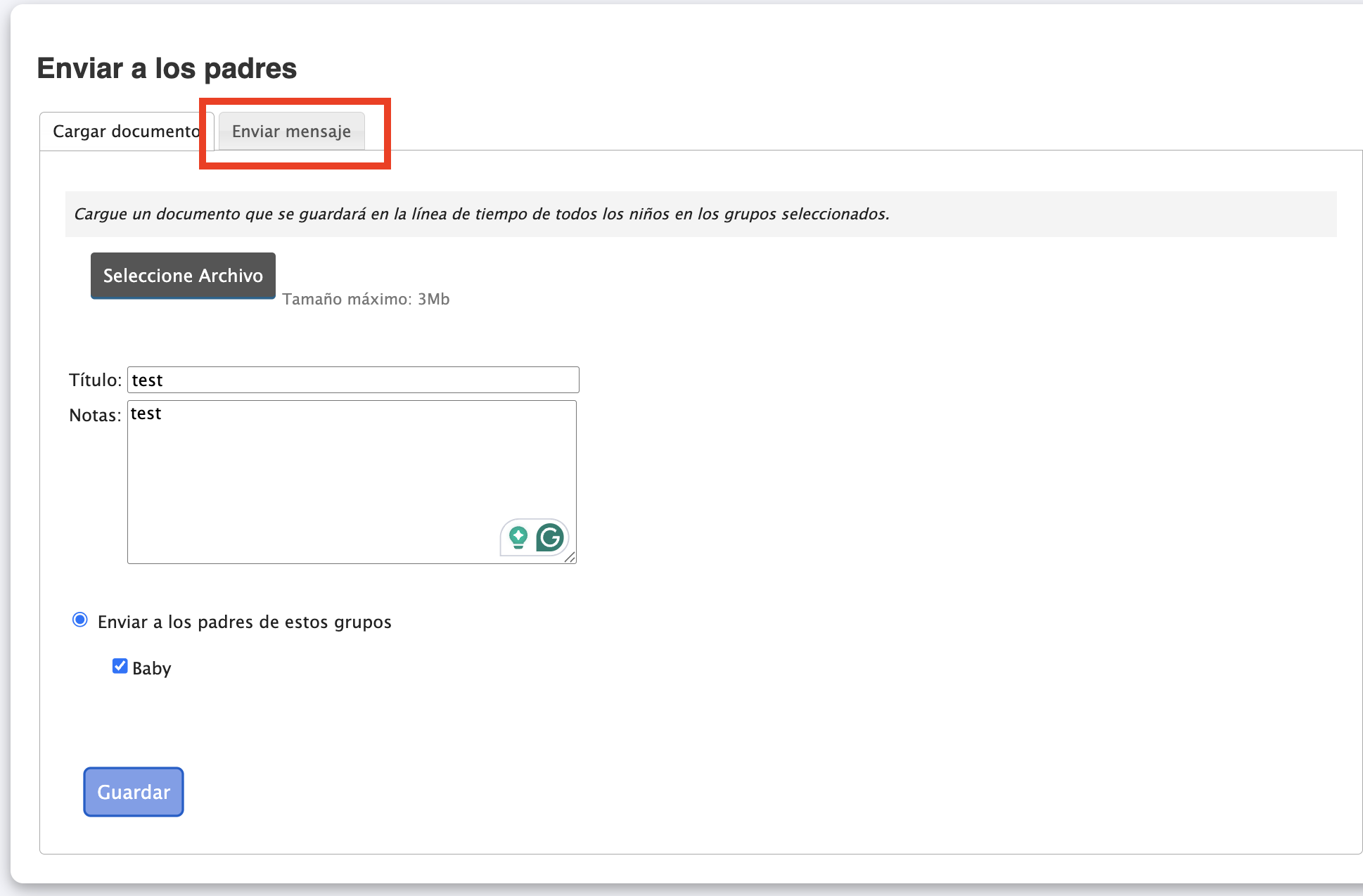Save the form with Guardar
The width and height of the screenshot is (1363, 896).
tap(134, 792)
